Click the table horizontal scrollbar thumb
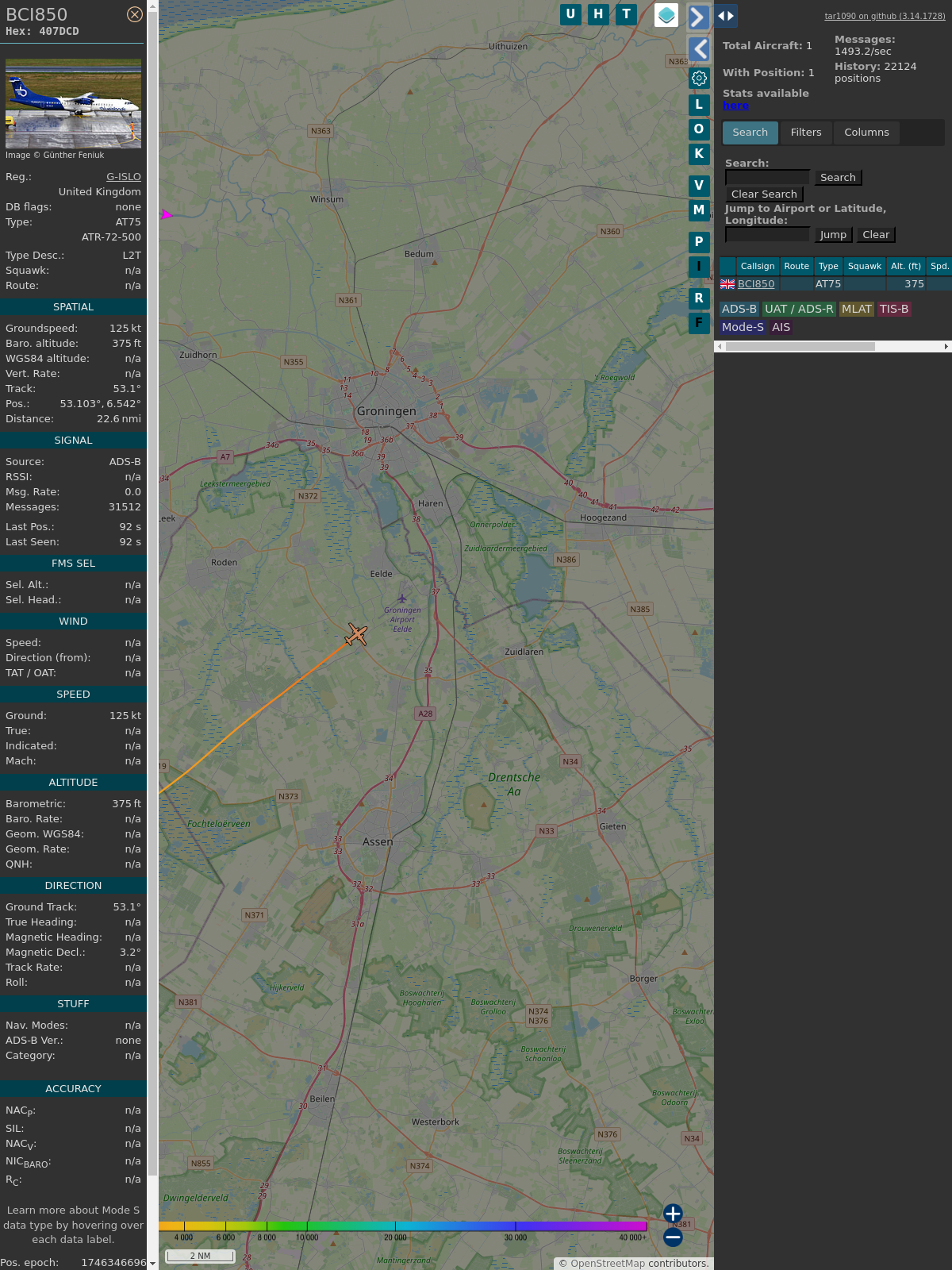The image size is (952, 1270). coord(800,347)
